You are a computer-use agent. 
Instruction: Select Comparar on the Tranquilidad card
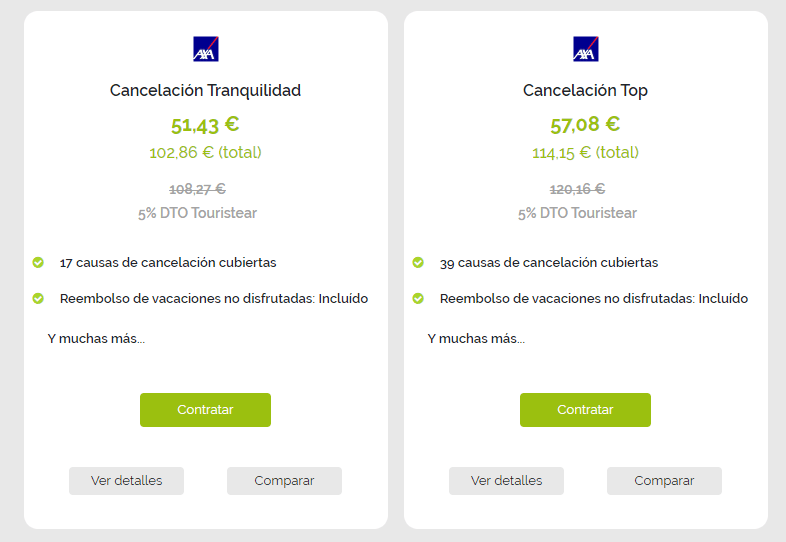point(284,481)
